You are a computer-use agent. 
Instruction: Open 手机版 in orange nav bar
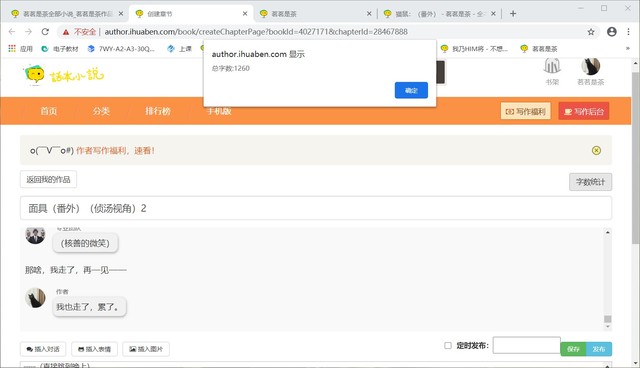coord(219,111)
